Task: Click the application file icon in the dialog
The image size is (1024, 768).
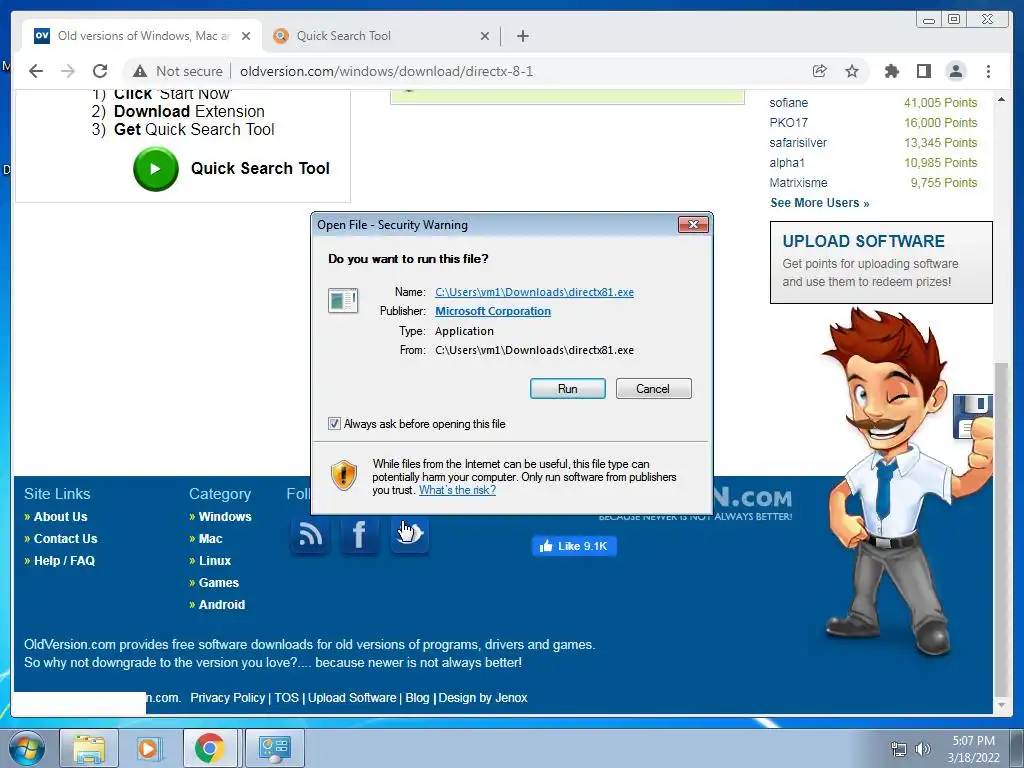Action: pos(343,301)
